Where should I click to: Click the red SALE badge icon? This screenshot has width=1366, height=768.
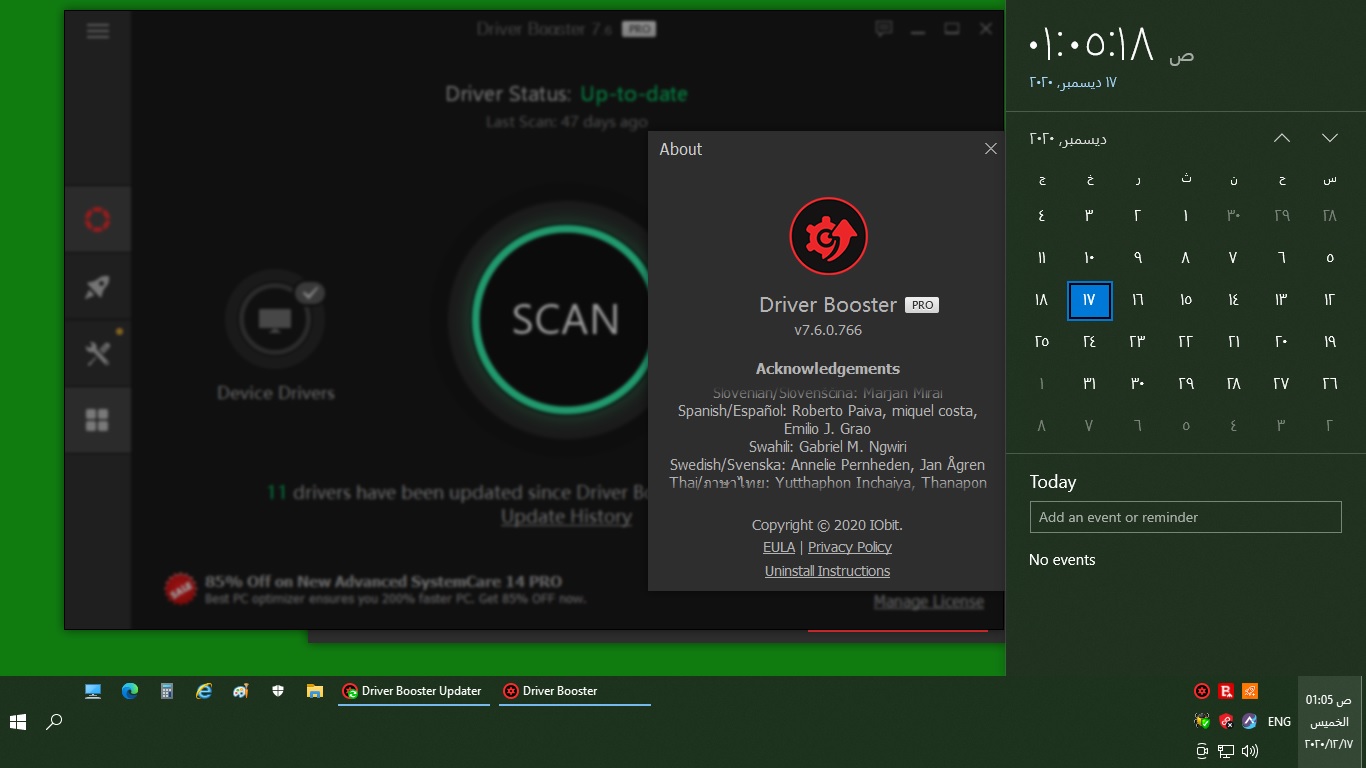(180, 588)
